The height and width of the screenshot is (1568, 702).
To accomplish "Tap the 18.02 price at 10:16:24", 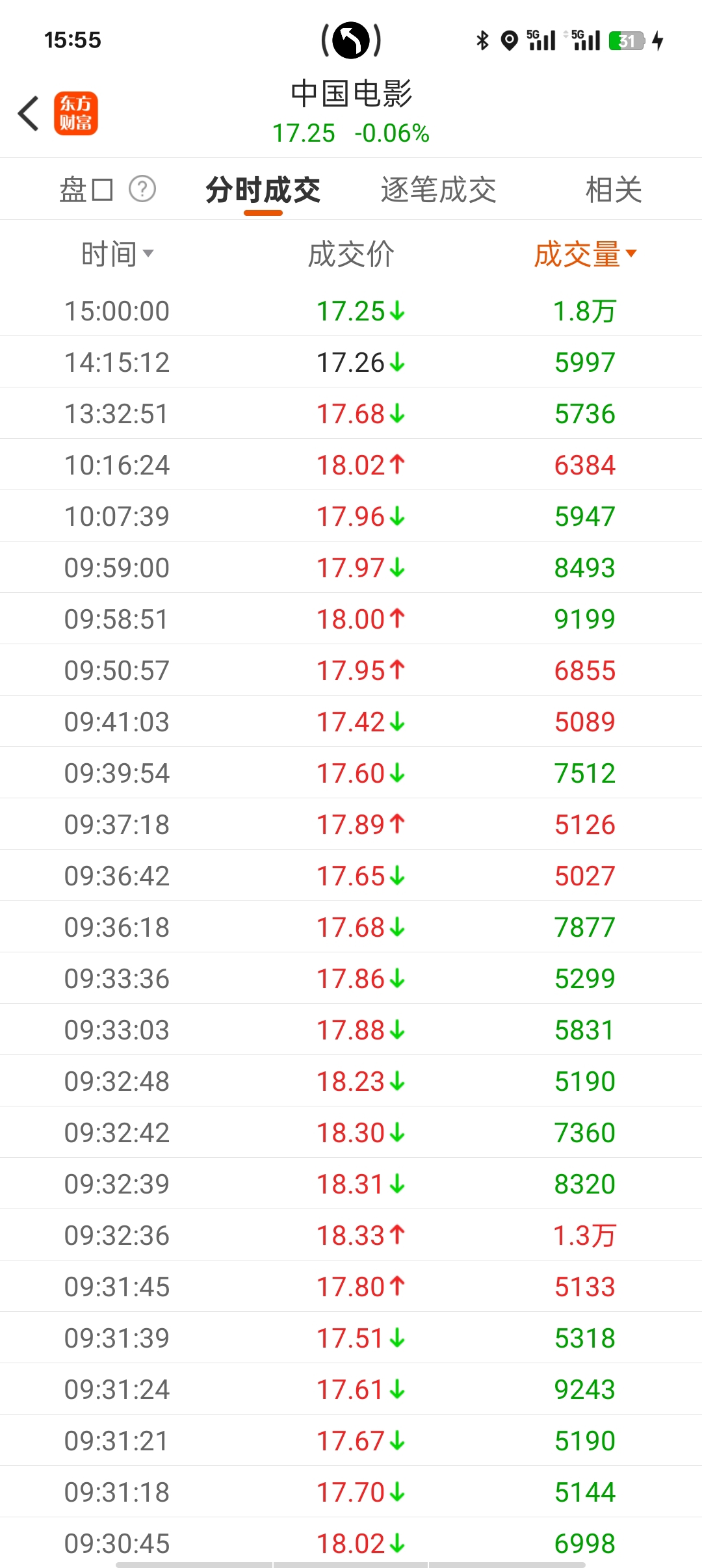I will [x=352, y=465].
